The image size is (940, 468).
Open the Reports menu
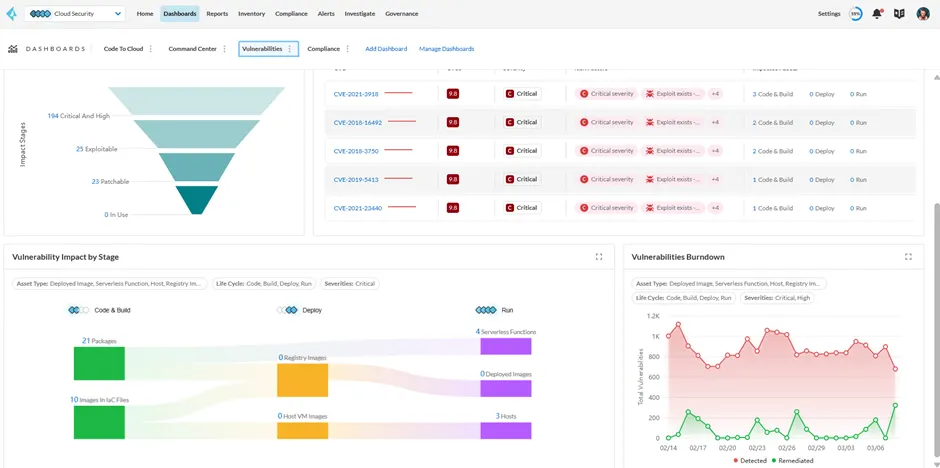217,13
